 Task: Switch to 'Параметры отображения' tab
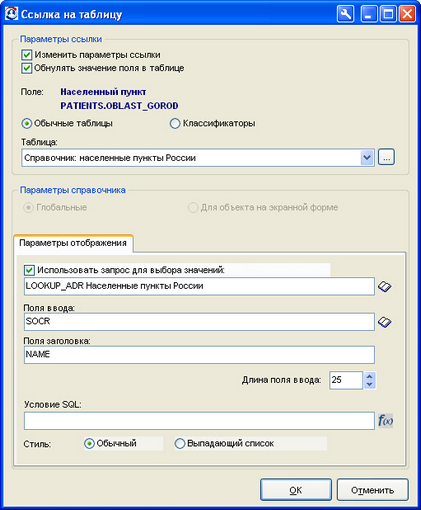tap(73, 243)
